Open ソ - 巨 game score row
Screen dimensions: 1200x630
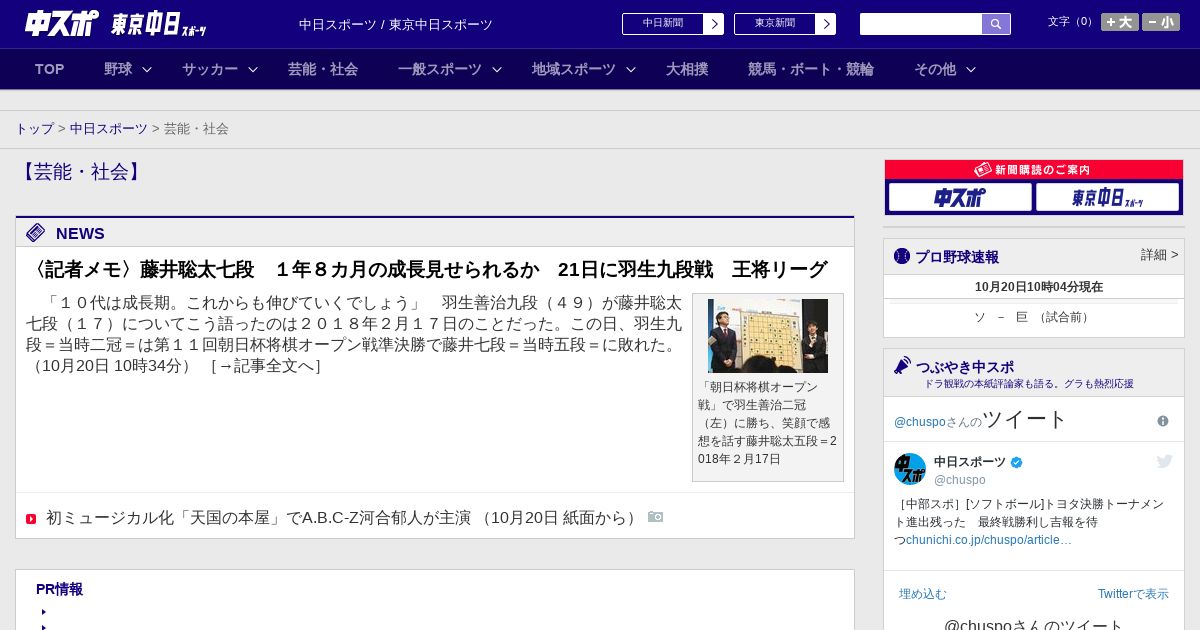pyautogui.click(x=1034, y=317)
